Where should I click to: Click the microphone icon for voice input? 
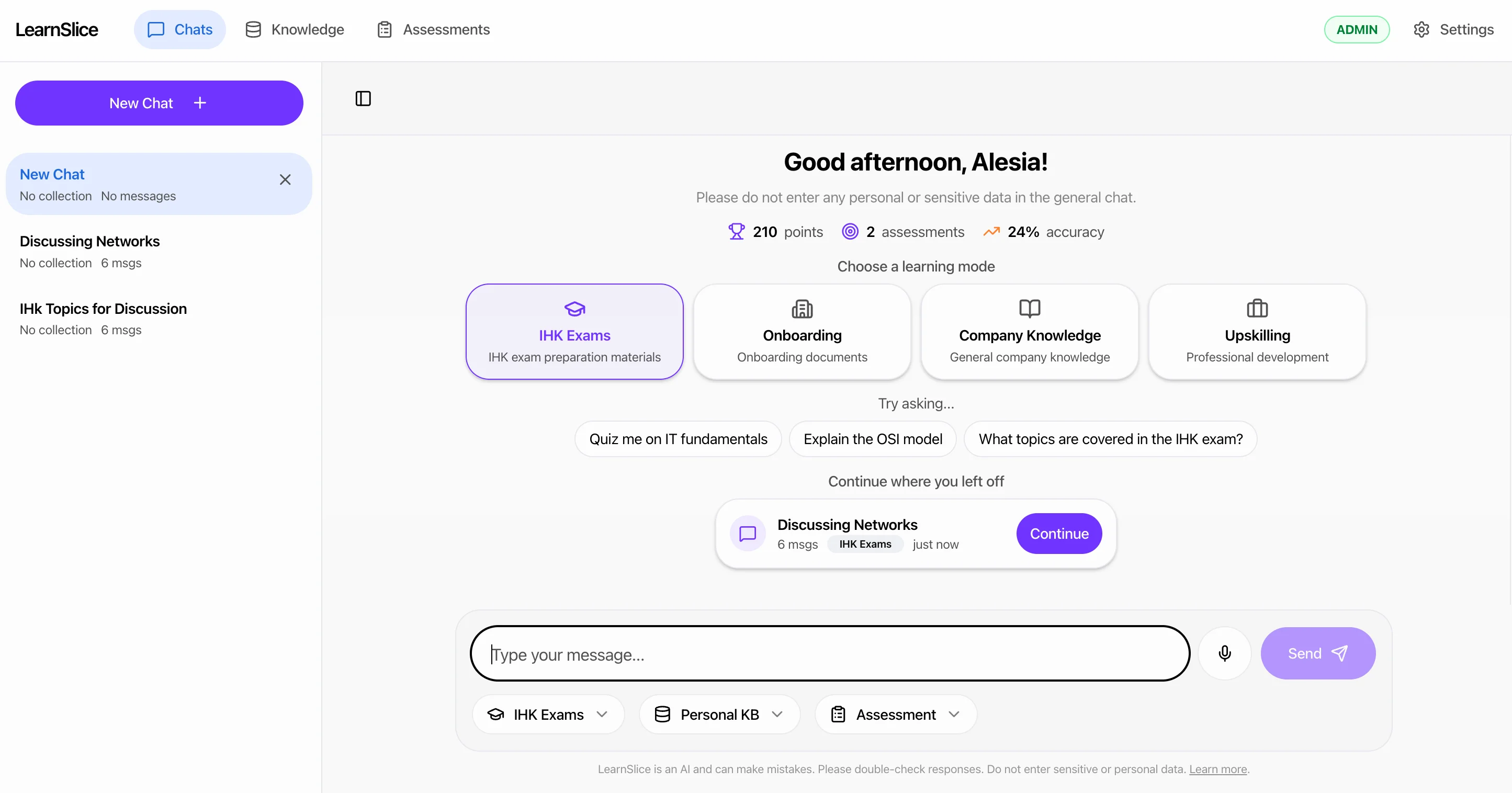coord(1225,653)
